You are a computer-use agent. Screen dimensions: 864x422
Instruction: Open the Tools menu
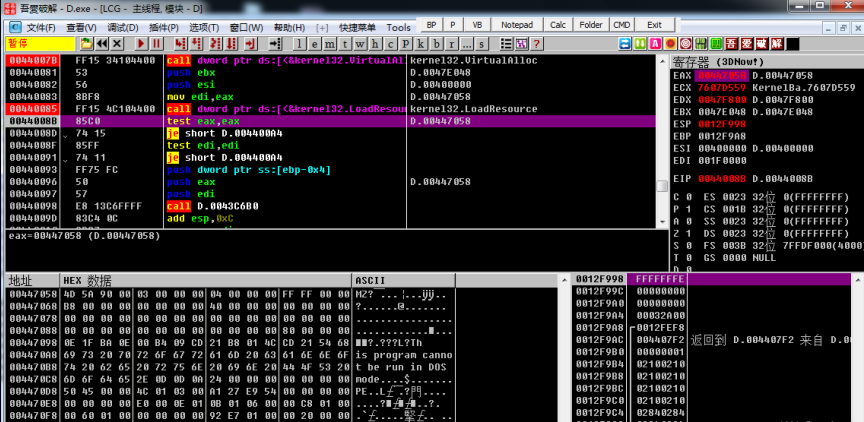click(x=398, y=28)
